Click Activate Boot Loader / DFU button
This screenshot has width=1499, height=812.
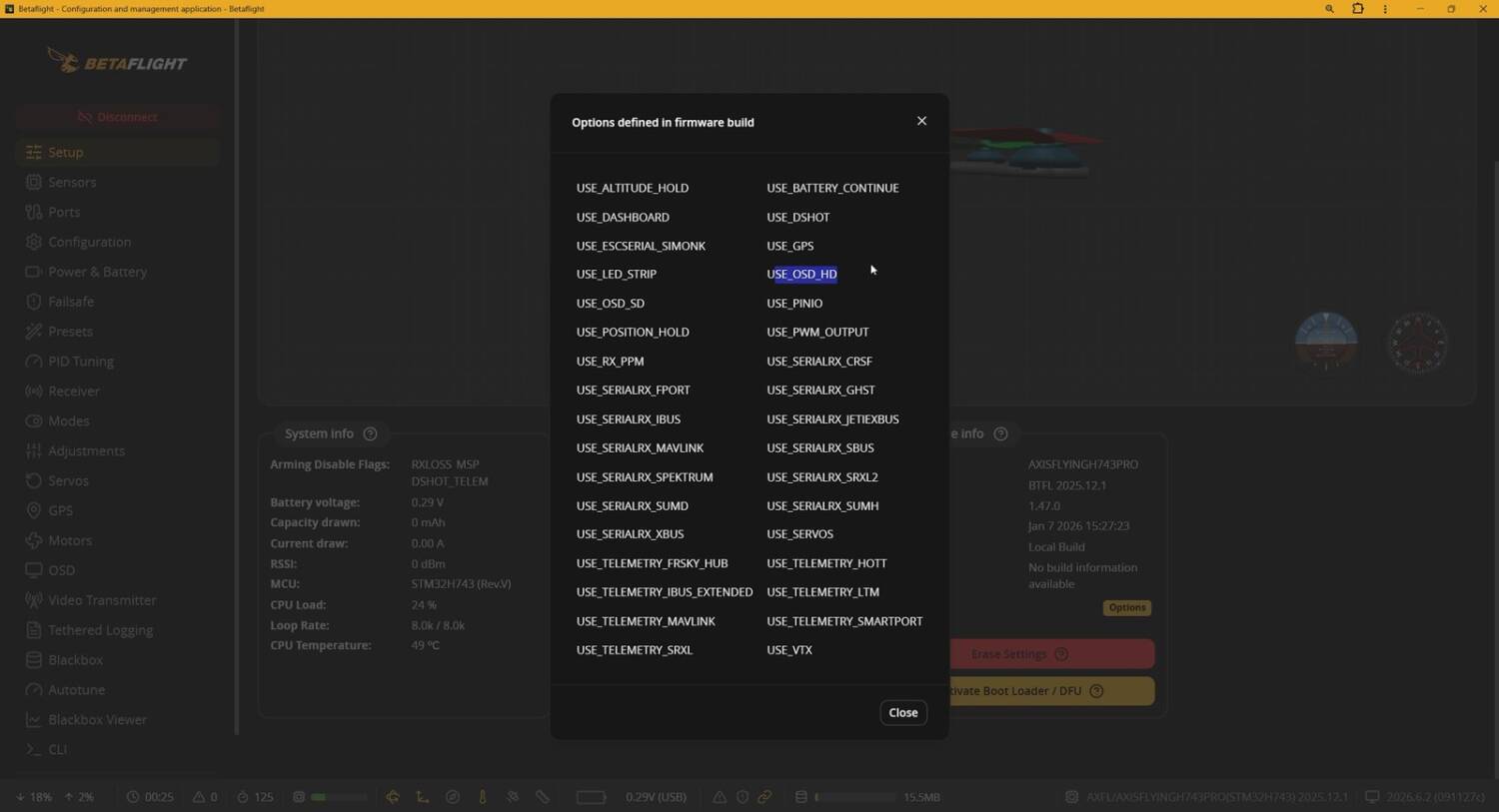1051,691
